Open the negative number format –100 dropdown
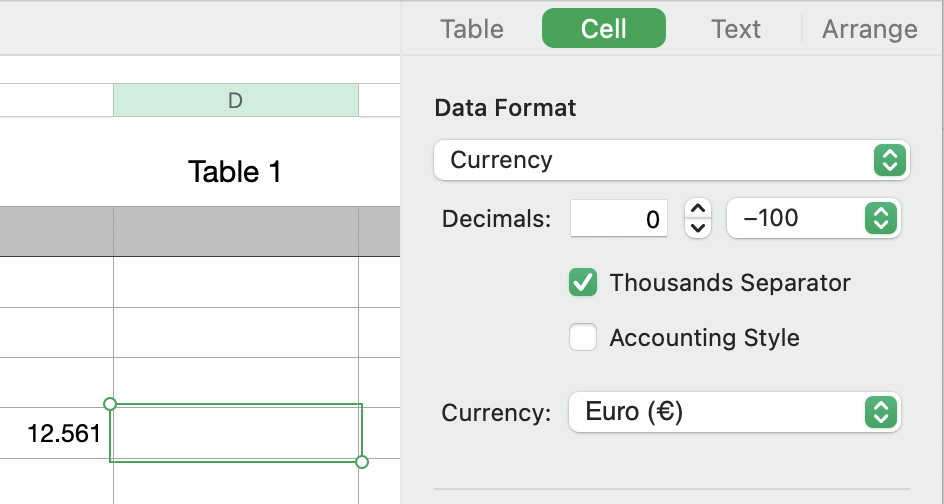 (813, 218)
